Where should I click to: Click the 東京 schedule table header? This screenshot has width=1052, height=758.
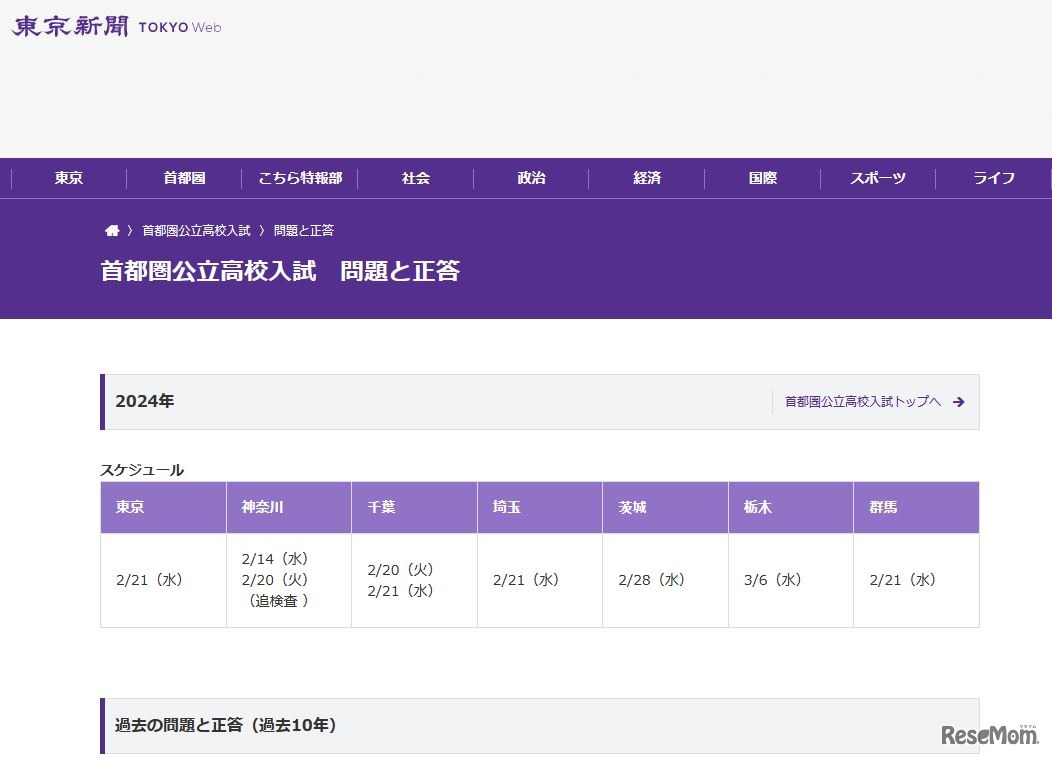pos(163,507)
